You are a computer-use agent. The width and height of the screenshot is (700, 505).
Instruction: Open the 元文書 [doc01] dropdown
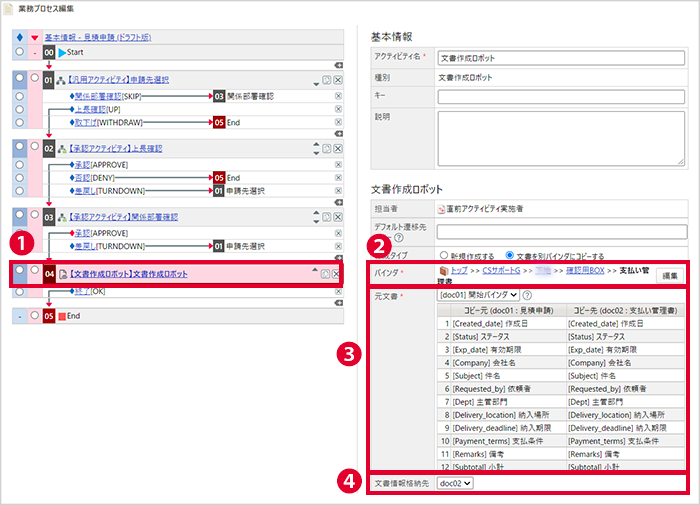tap(478, 295)
